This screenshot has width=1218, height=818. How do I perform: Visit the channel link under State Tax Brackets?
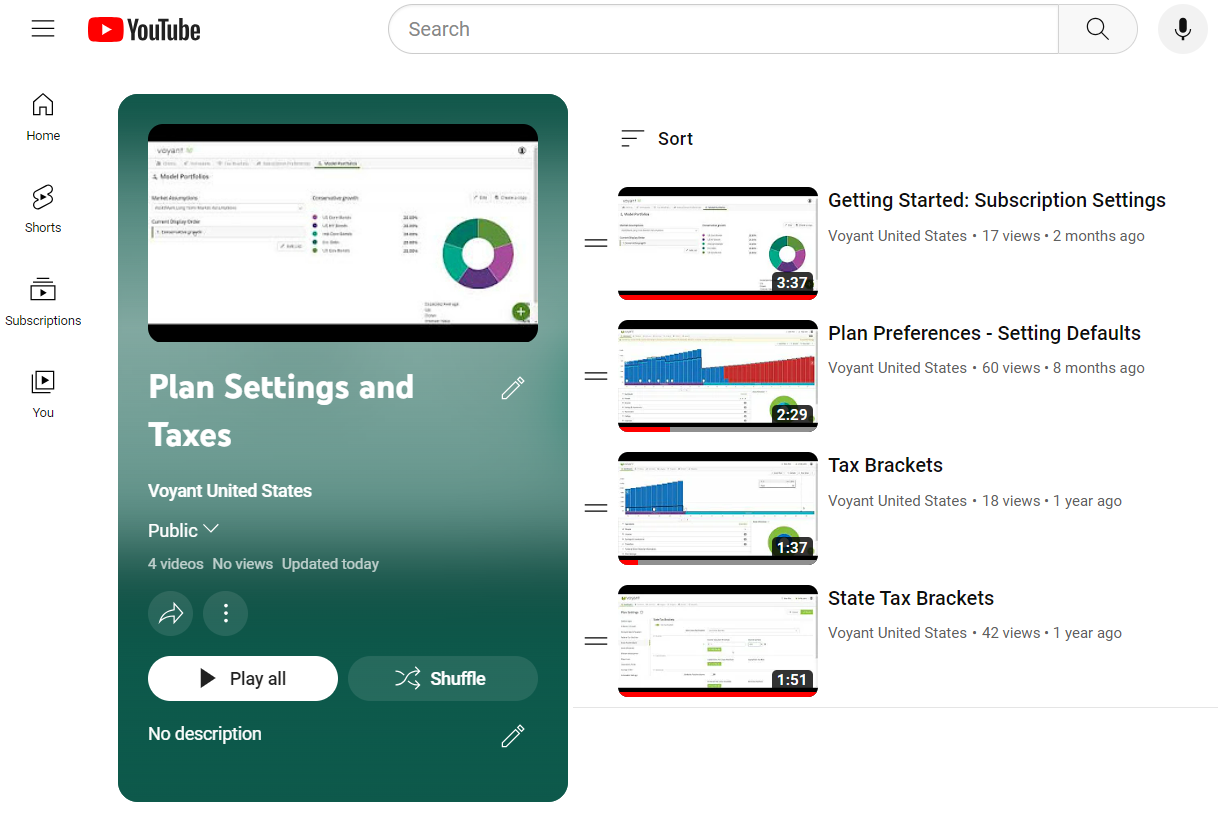[x=897, y=633]
